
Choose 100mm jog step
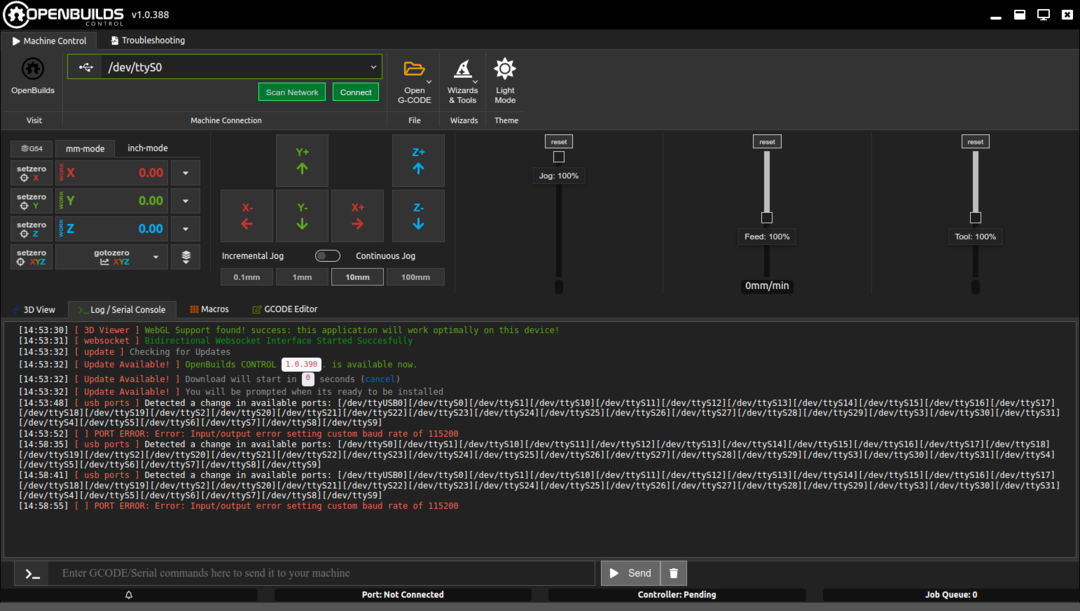(415, 277)
